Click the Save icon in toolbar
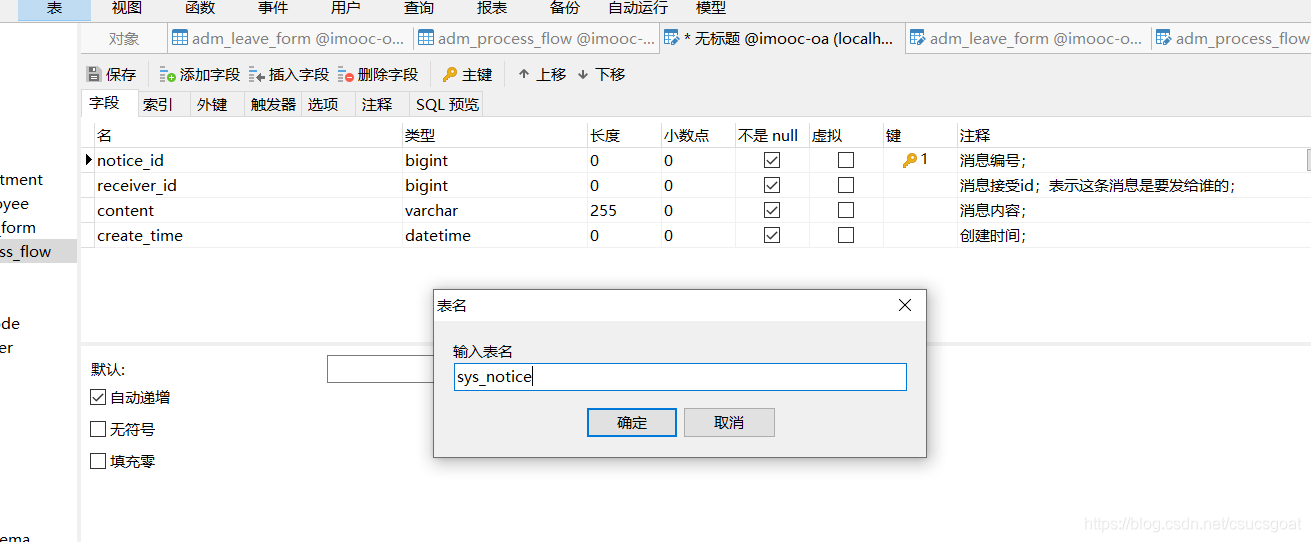 click(x=94, y=74)
